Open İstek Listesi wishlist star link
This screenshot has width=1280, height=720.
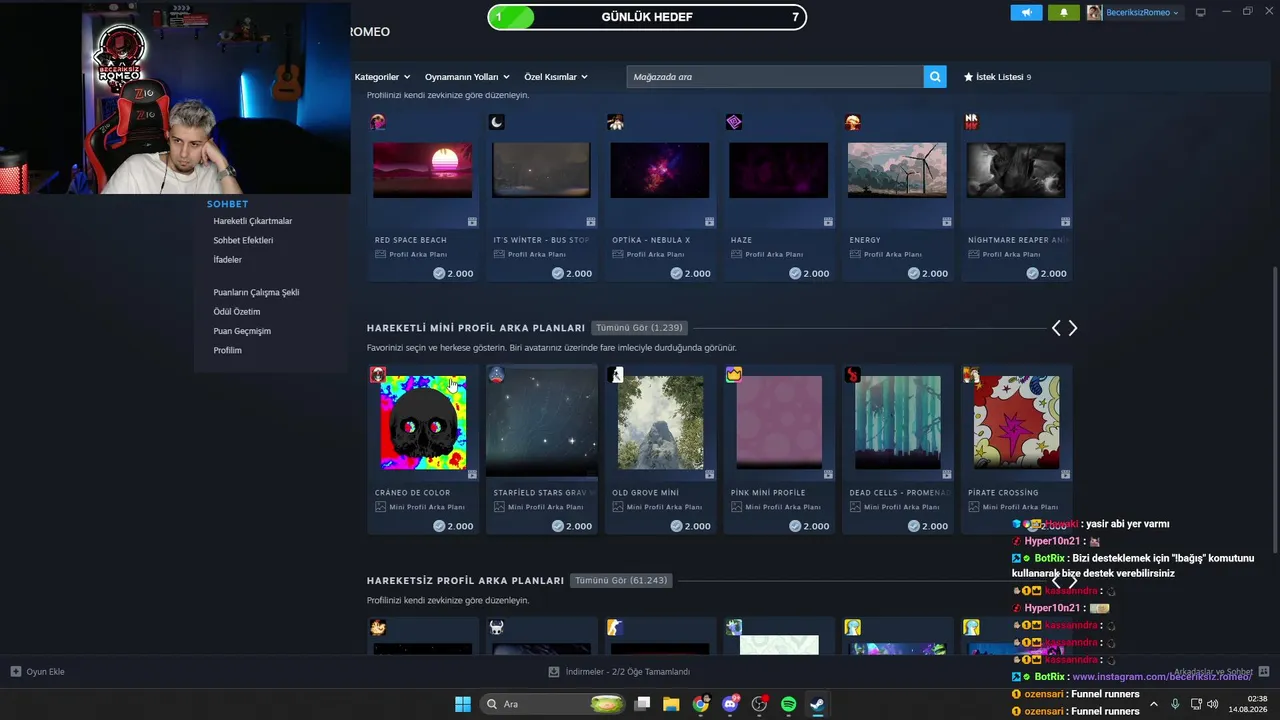pyautogui.click(x=997, y=77)
